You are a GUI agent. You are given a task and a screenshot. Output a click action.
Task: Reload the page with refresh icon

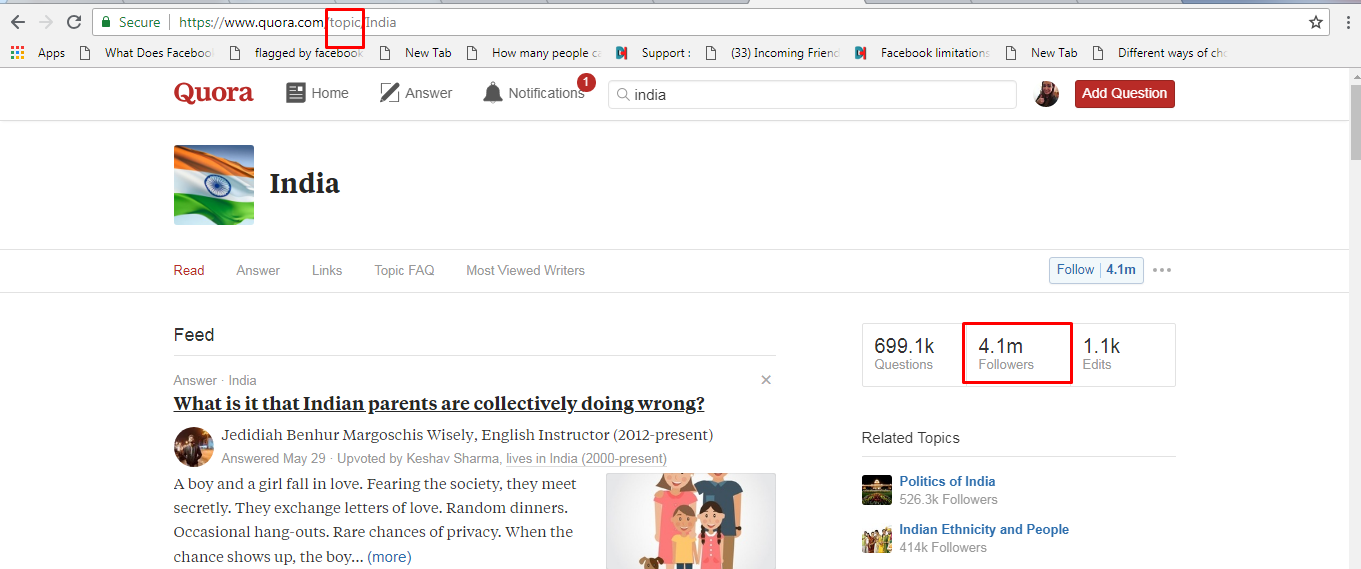pos(74,22)
